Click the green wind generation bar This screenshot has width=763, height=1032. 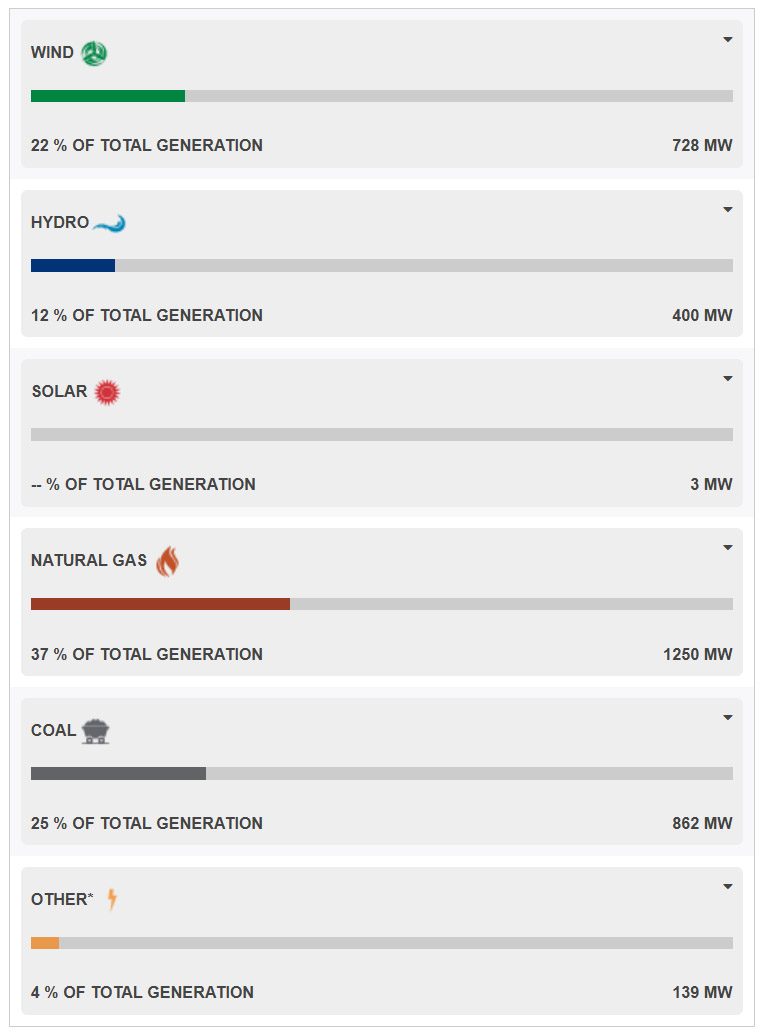pyautogui.click(x=108, y=96)
